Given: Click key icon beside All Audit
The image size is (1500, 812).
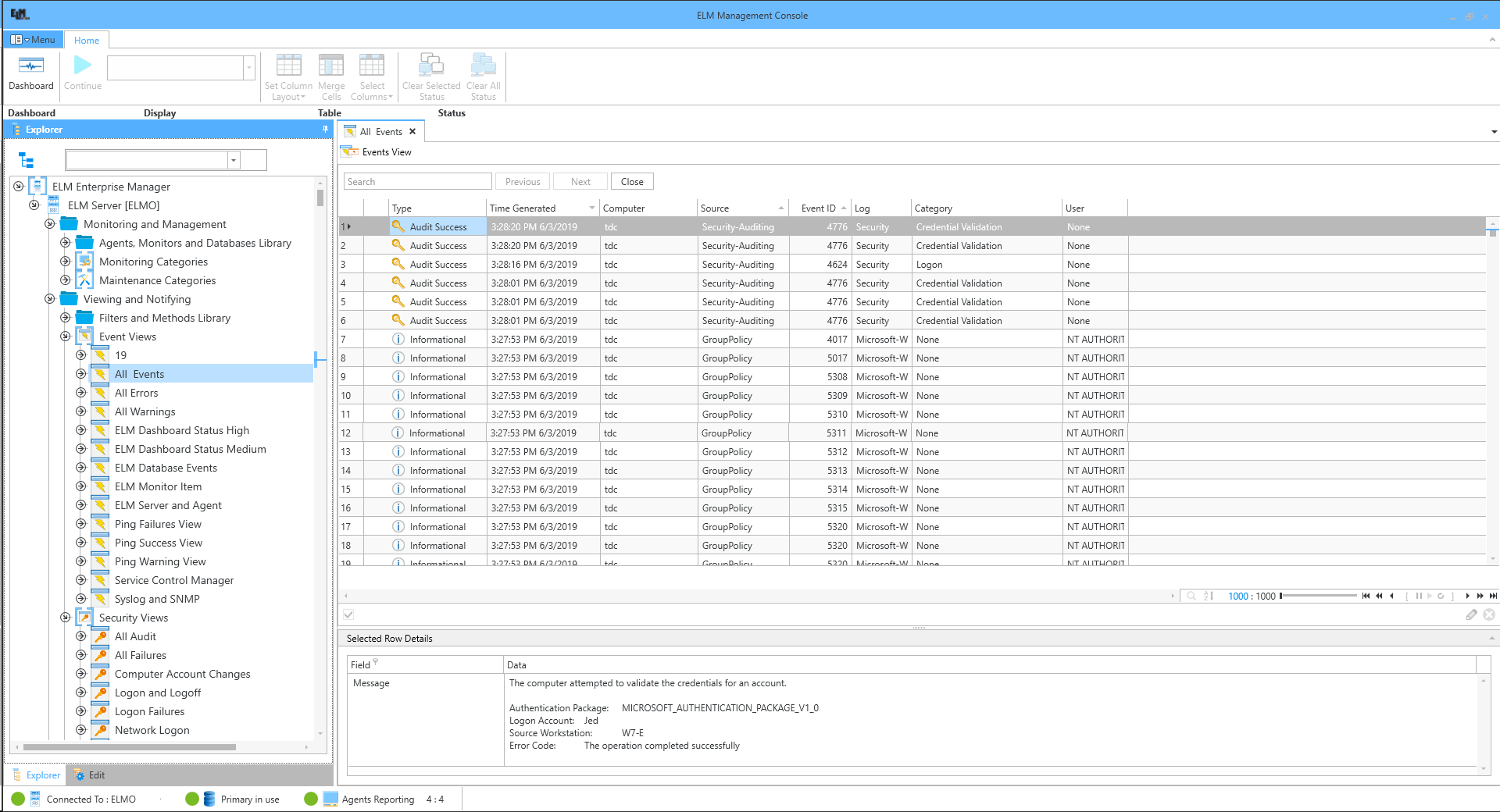Looking at the screenshot, I should (100, 636).
